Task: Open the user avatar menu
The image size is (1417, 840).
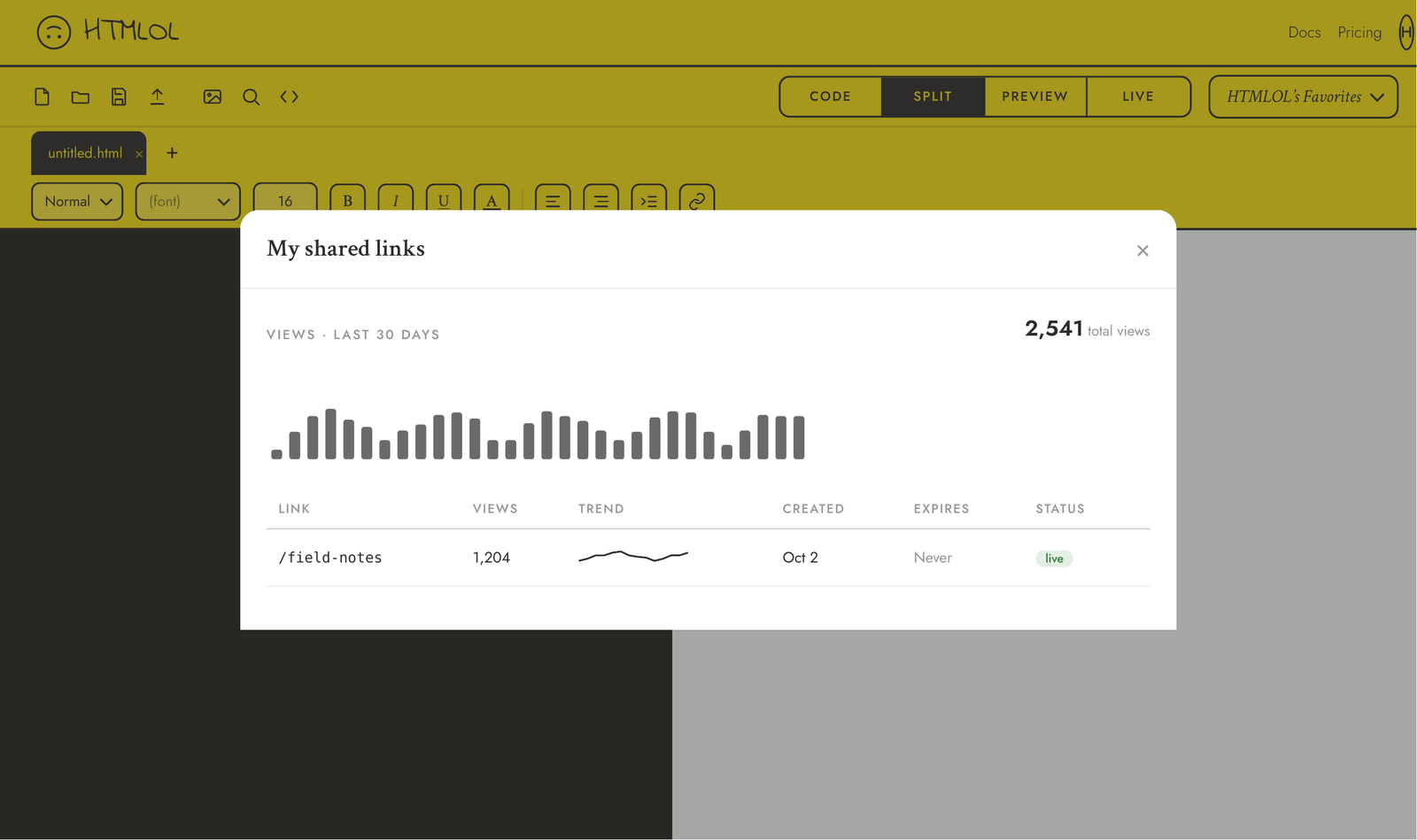Action: coord(1406,33)
